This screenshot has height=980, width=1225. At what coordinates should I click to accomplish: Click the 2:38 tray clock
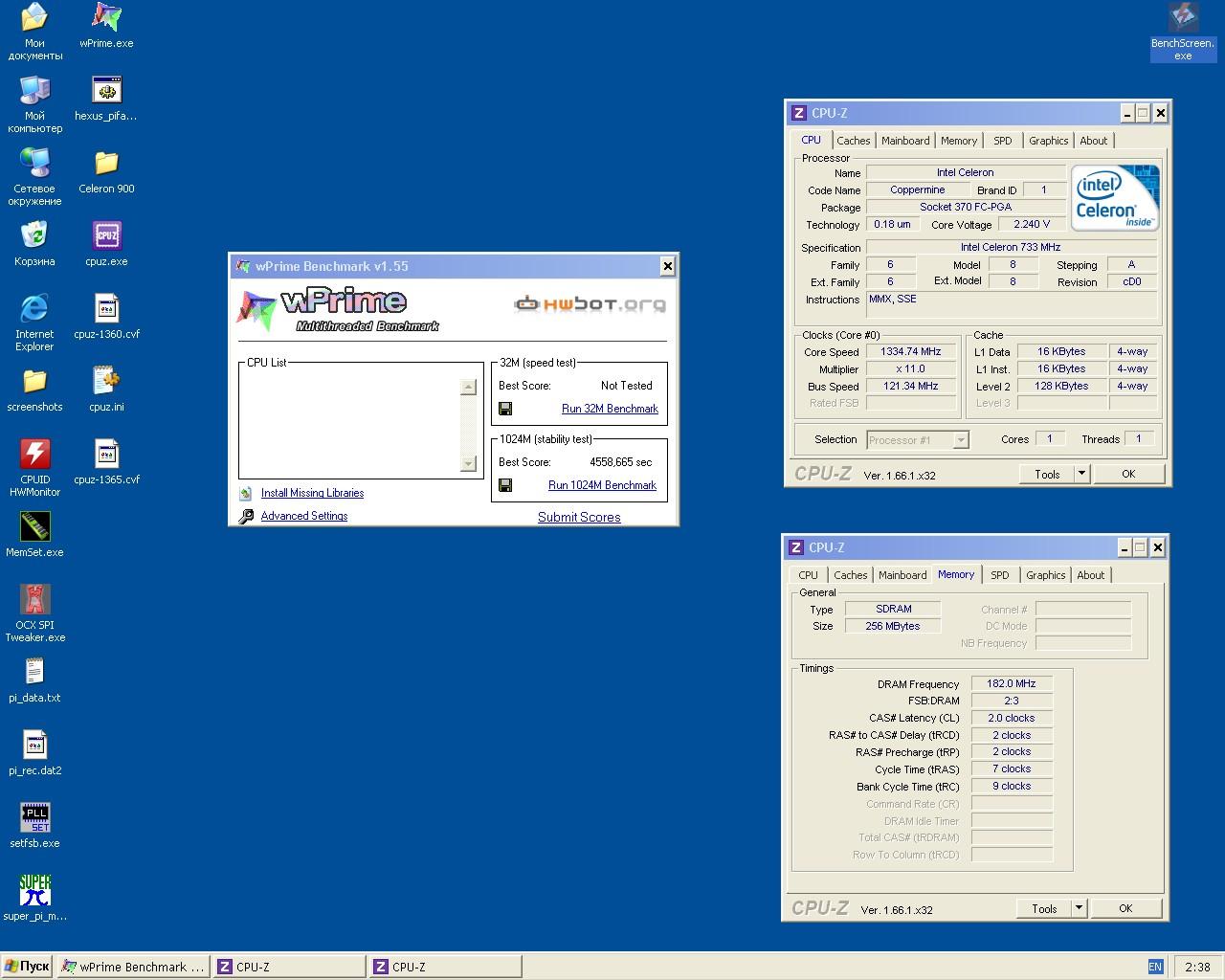click(x=1197, y=967)
